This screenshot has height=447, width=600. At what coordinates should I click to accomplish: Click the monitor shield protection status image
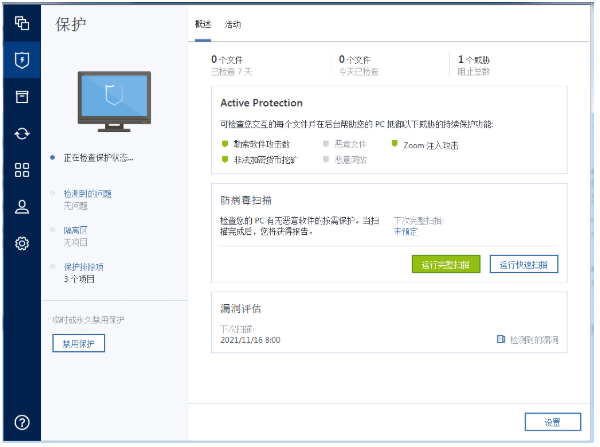click(114, 101)
